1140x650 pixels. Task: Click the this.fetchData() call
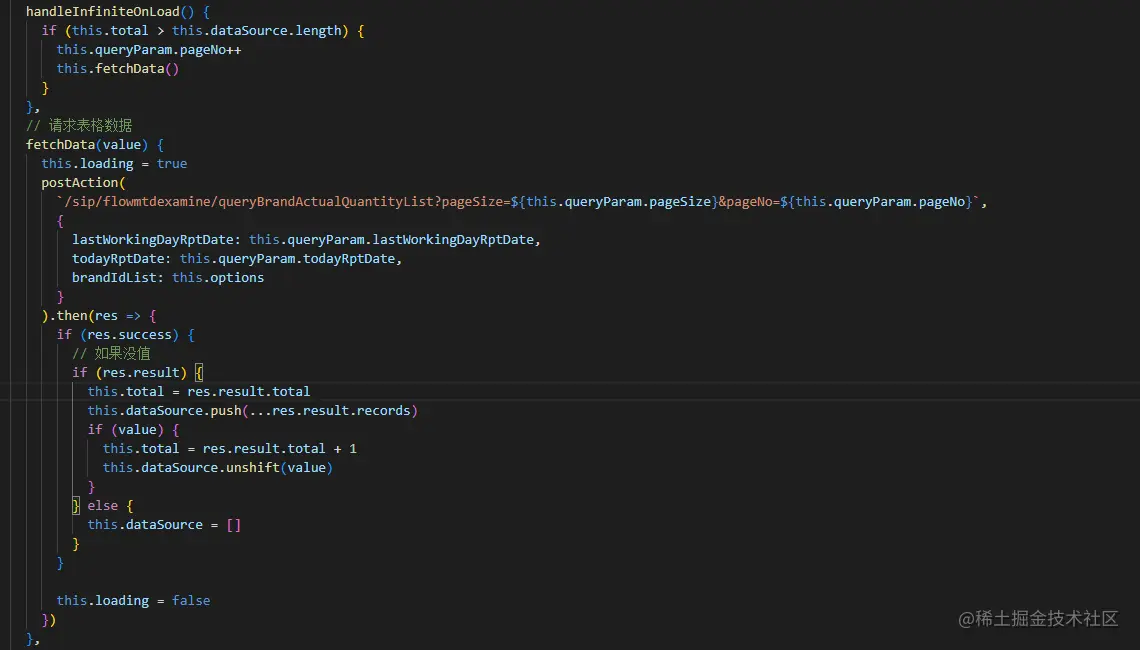(x=118, y=68)
